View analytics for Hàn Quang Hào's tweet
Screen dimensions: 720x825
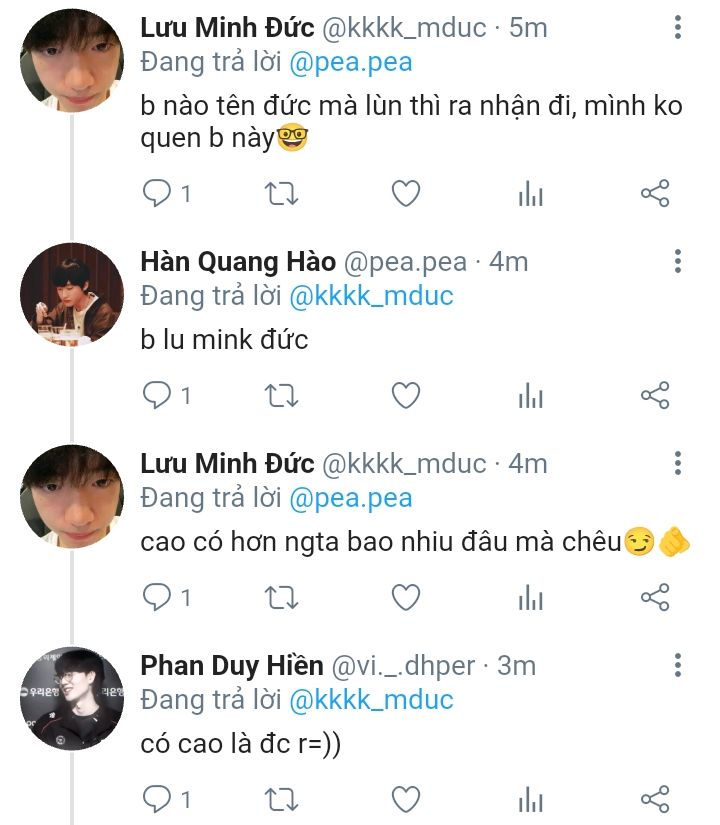coord(530,396)
